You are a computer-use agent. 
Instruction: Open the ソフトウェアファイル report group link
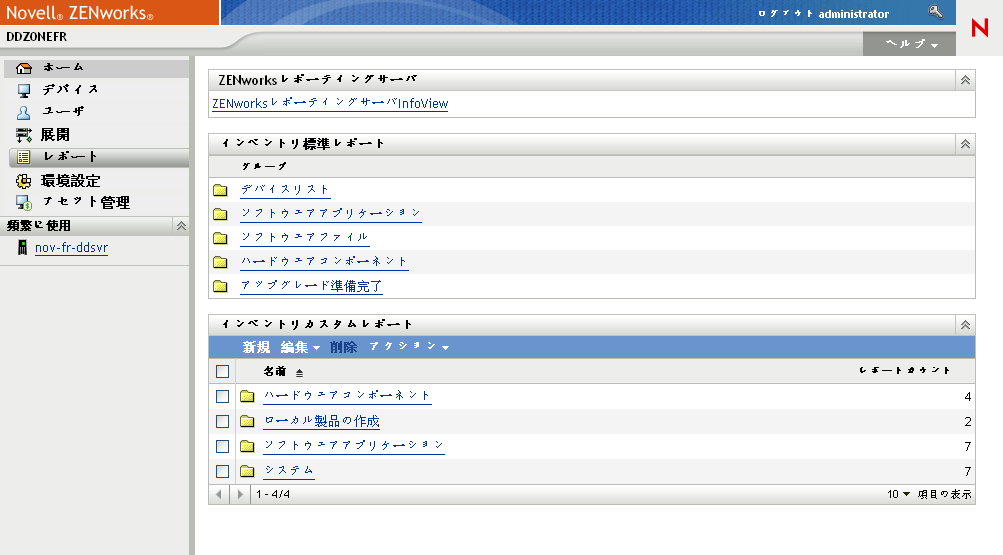304,237
